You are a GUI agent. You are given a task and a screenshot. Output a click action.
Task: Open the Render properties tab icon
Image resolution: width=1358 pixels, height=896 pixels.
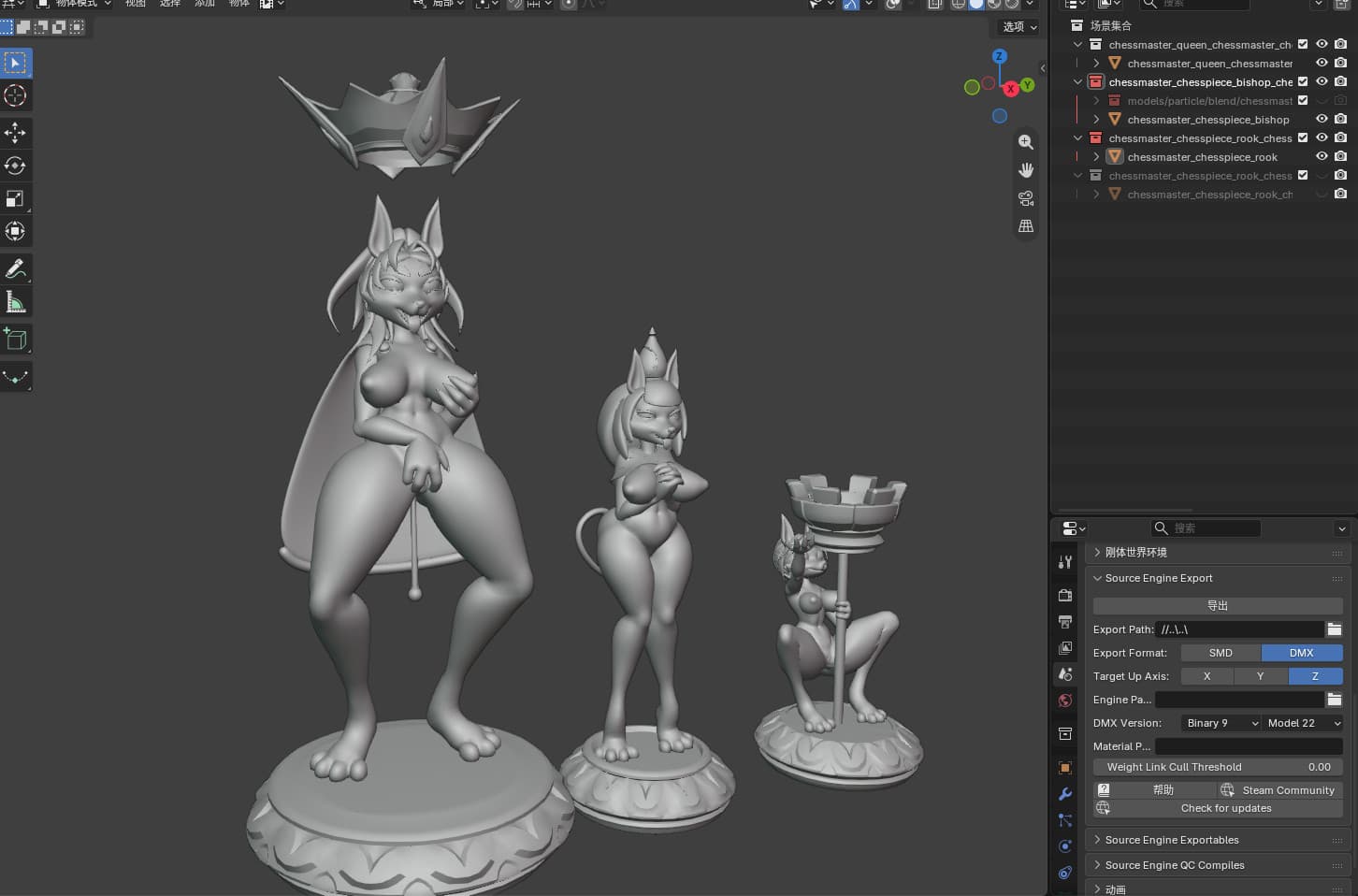point(1064,595)
